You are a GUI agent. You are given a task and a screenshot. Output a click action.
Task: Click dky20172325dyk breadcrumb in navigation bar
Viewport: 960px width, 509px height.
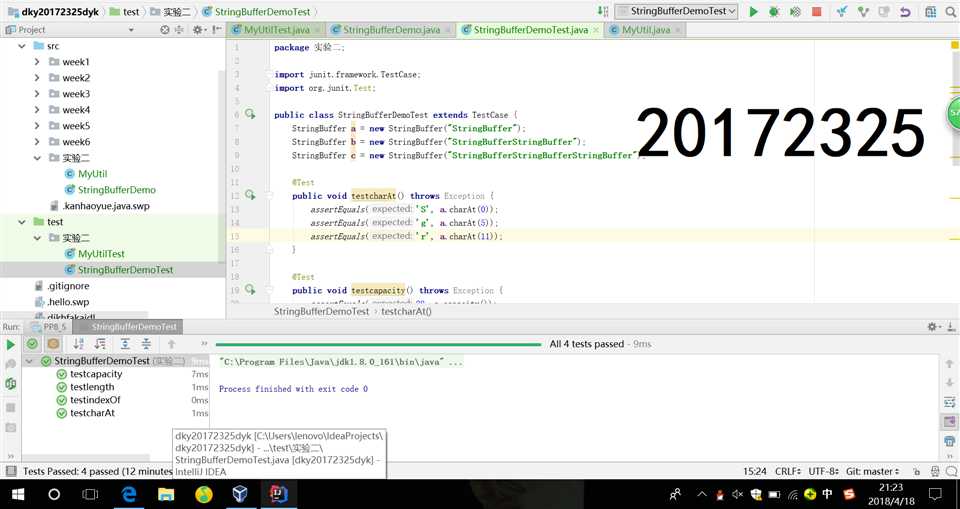pos(53,12)
